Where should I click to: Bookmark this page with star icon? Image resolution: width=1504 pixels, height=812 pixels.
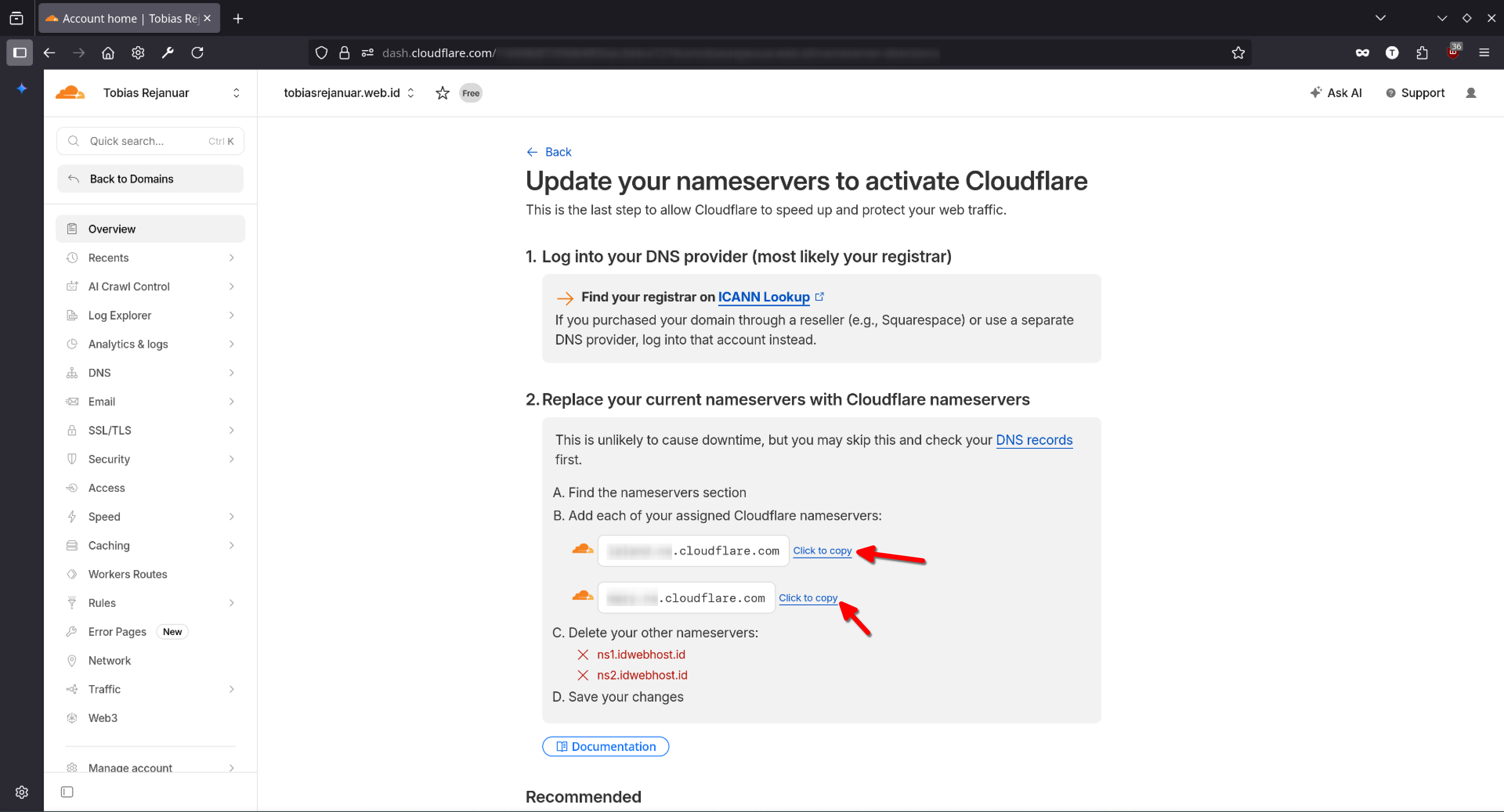coord(1238,52)
